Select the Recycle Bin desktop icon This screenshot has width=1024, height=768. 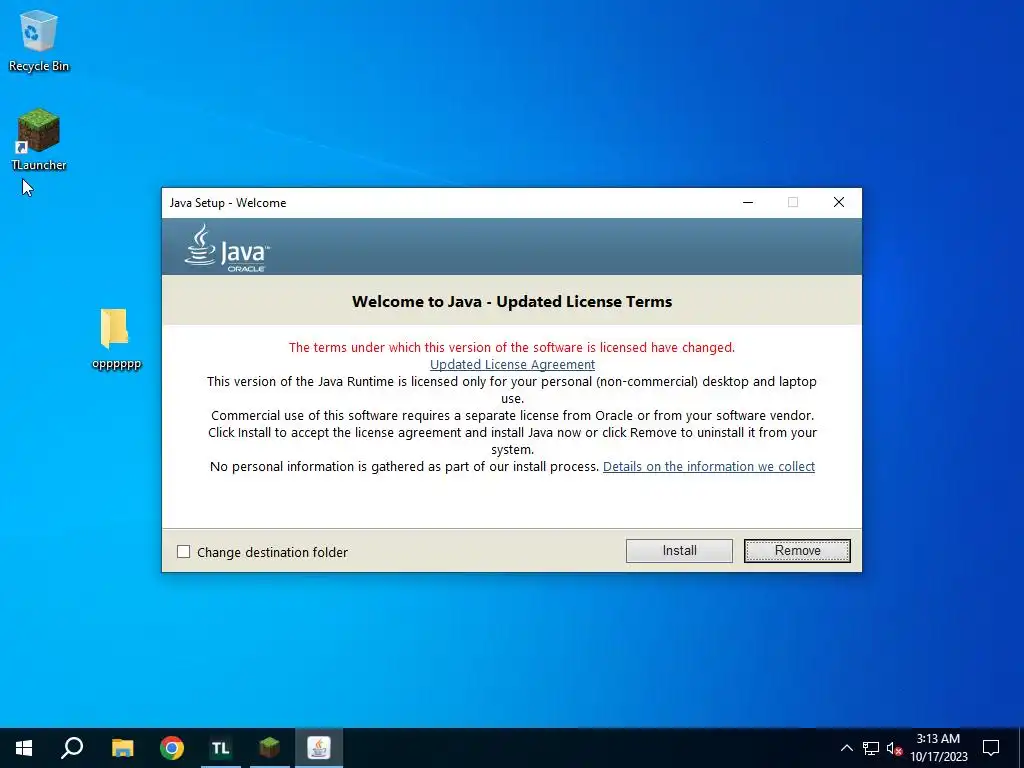click(x=39, y=41)
